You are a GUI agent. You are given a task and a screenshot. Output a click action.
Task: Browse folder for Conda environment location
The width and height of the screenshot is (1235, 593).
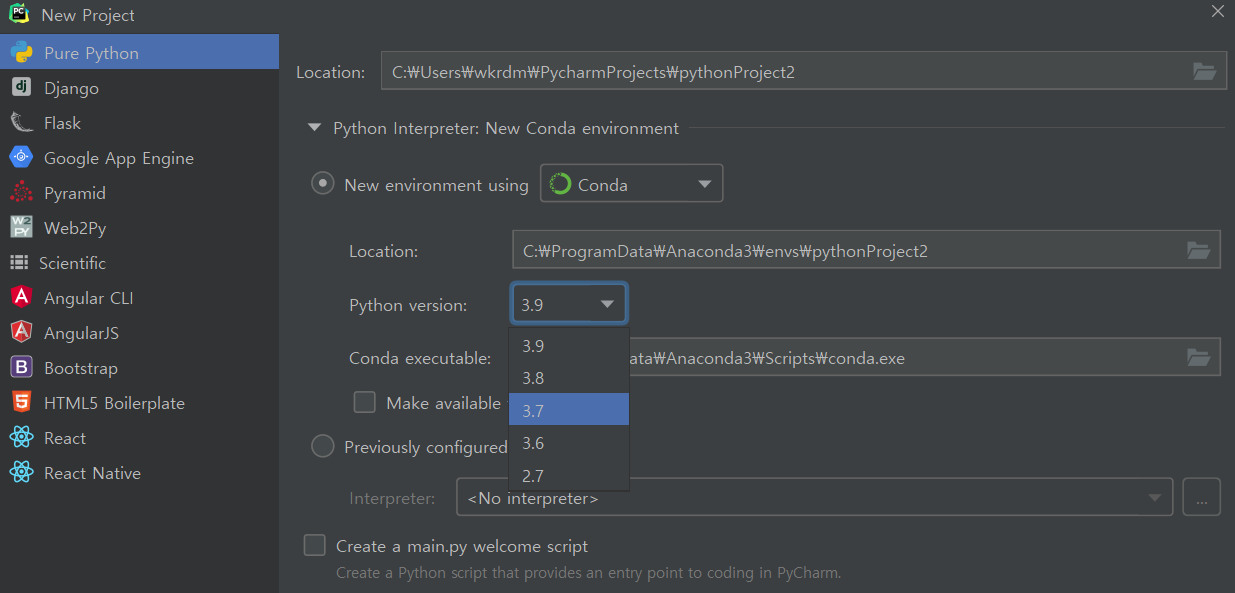pos(1198,251)
